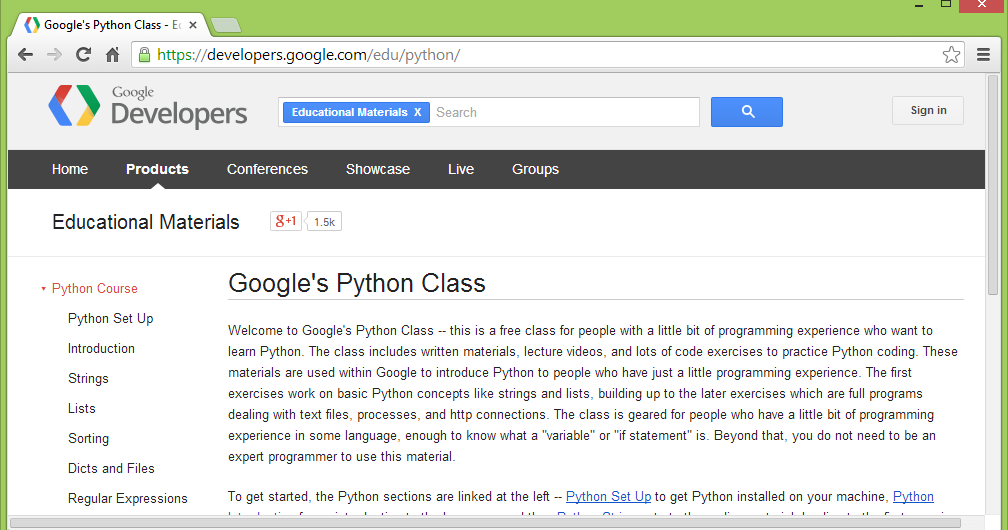Click the g+1 button
This screenshot has height=530, width=1008.
286,221
